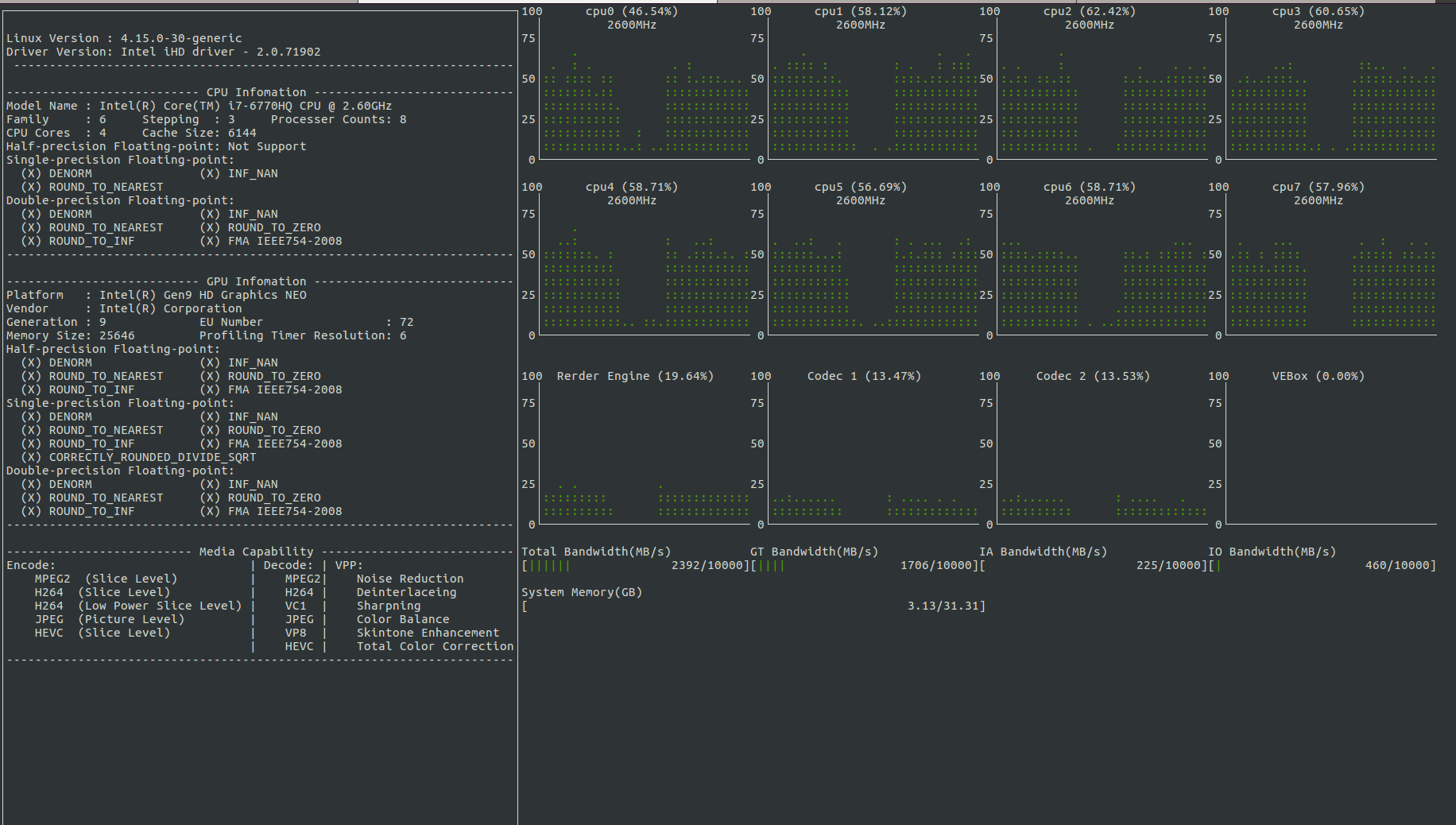Click inside the Codec 1 usage graph
Screen dimensions: 1456x825
point(874,454)
